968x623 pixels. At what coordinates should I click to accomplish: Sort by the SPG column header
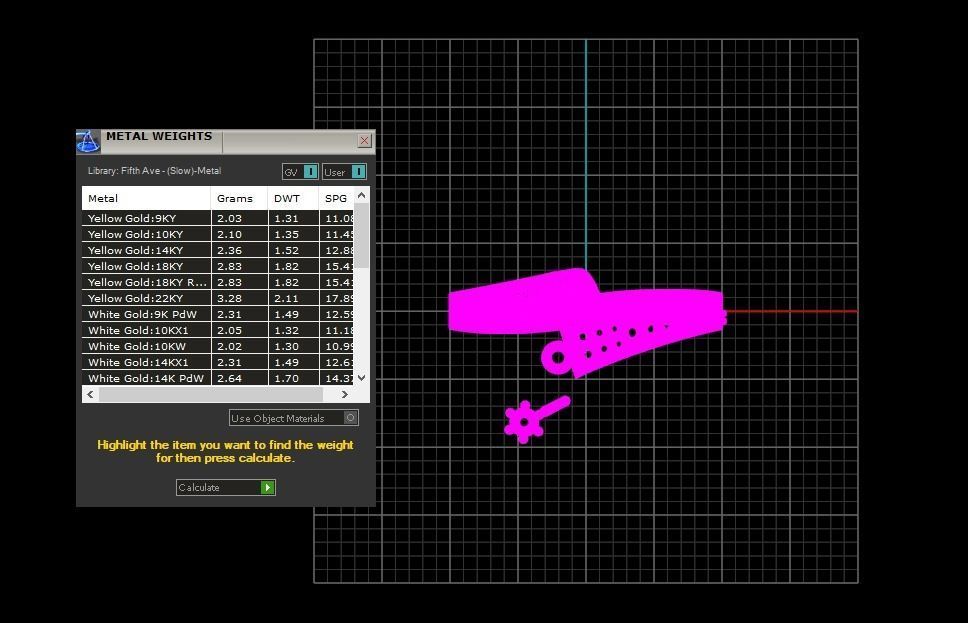336,198
